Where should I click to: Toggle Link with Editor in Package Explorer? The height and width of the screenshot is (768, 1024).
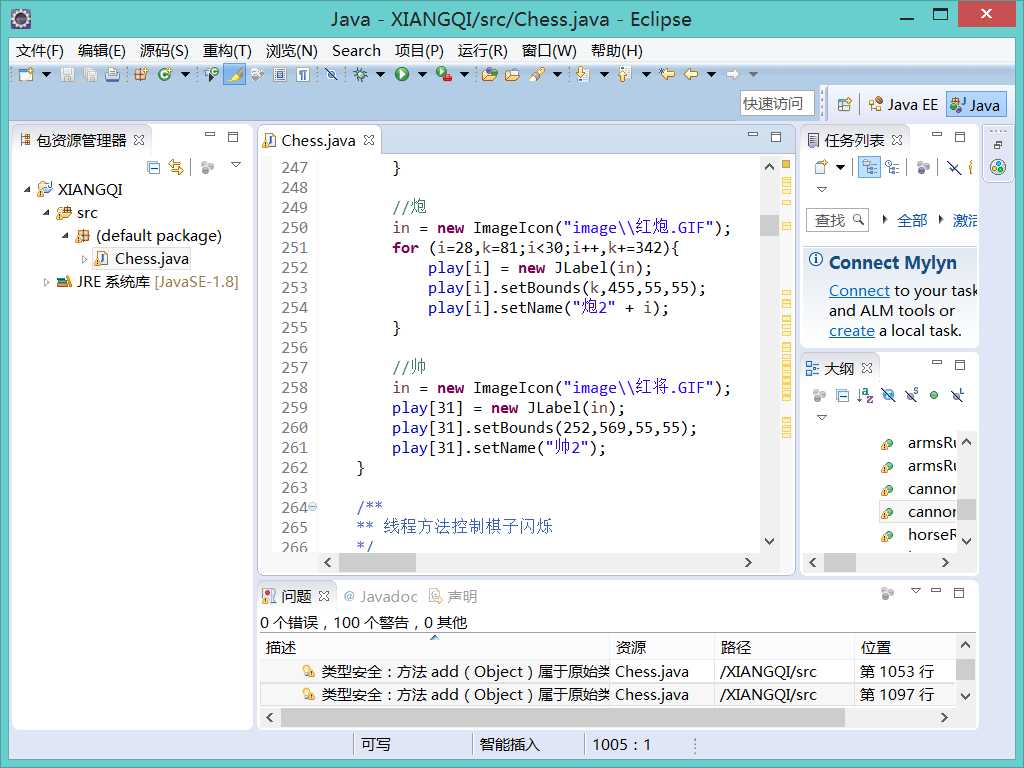176,168
